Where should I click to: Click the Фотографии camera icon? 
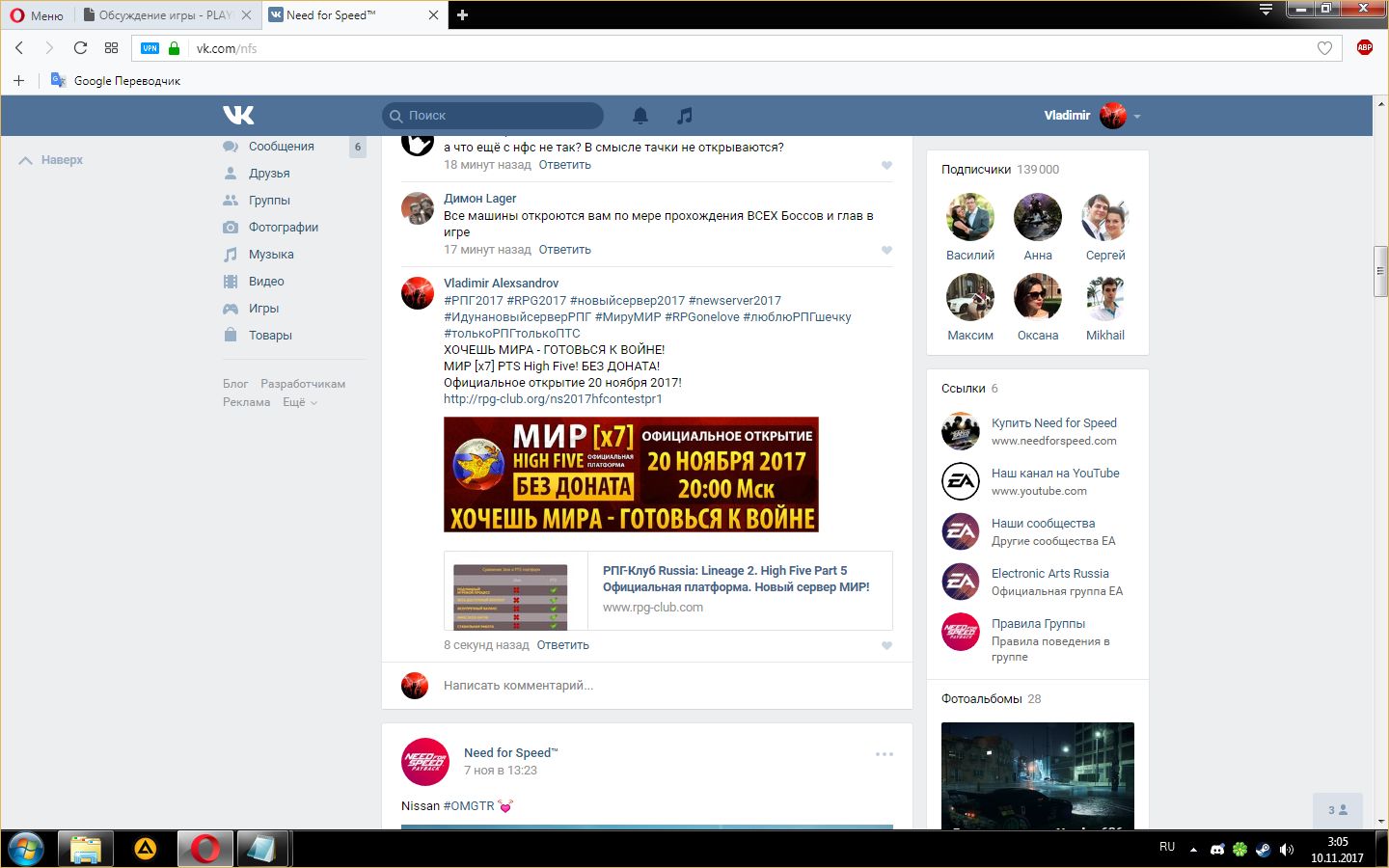pos(231,228)
